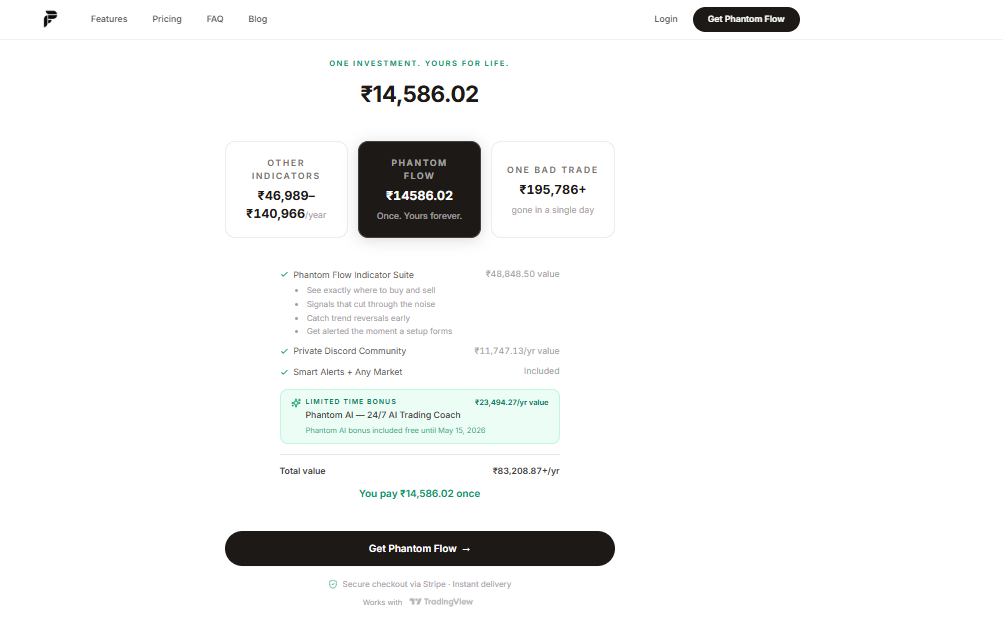Go to the Pricing nav link
Viewport: 1003px width, 632px height.
[x=167, y=19]
